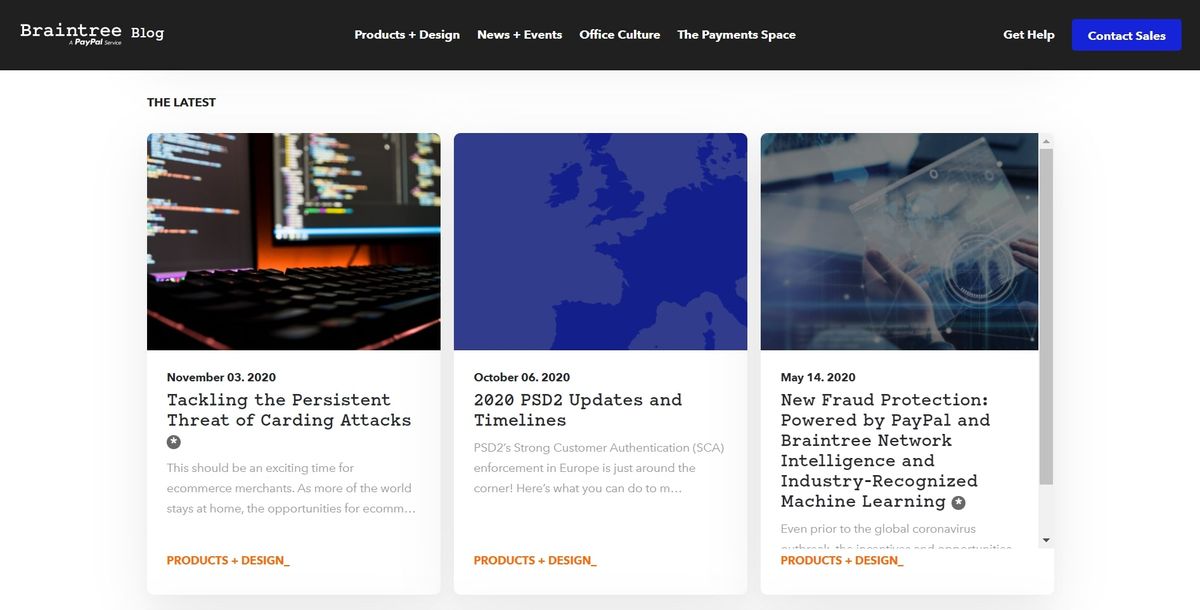Open The Payments Space section
This screenshot has width=1200, height=610.
click(736, 34)
